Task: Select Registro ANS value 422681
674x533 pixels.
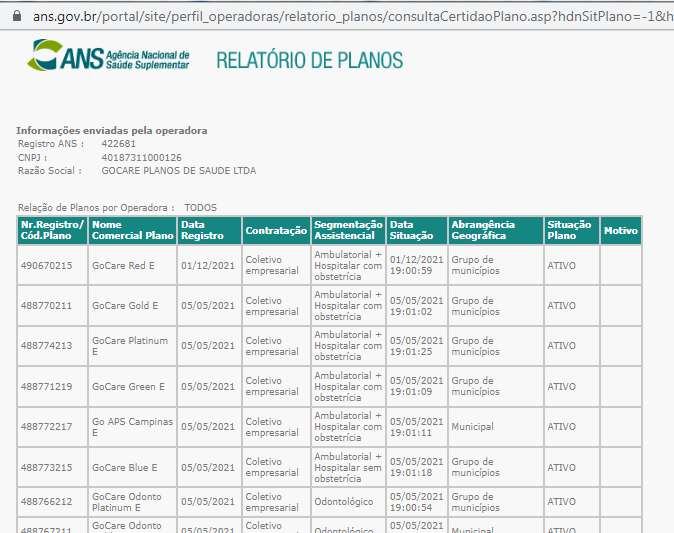Action: click(x=118, y=144)
